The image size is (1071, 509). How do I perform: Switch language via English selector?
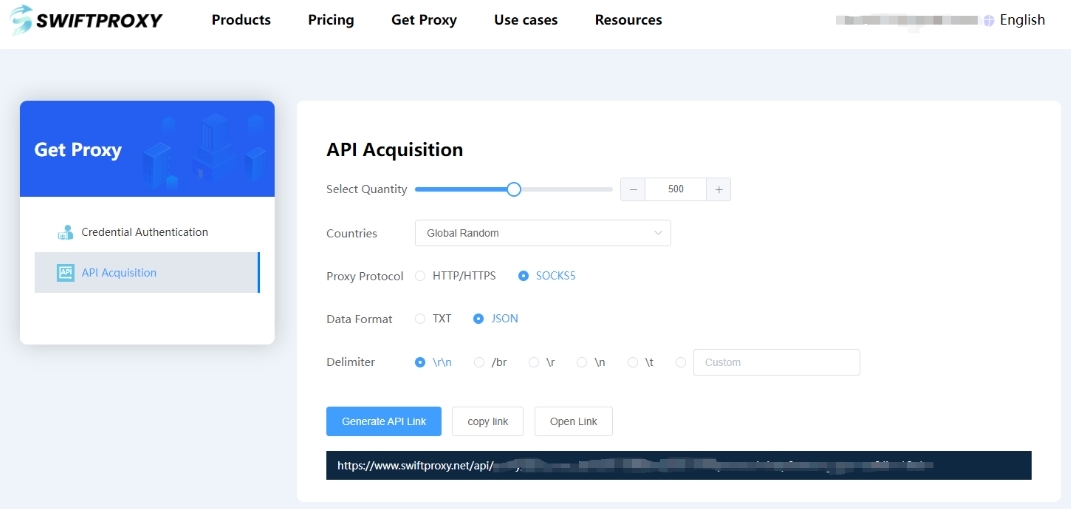point(1023,20)
